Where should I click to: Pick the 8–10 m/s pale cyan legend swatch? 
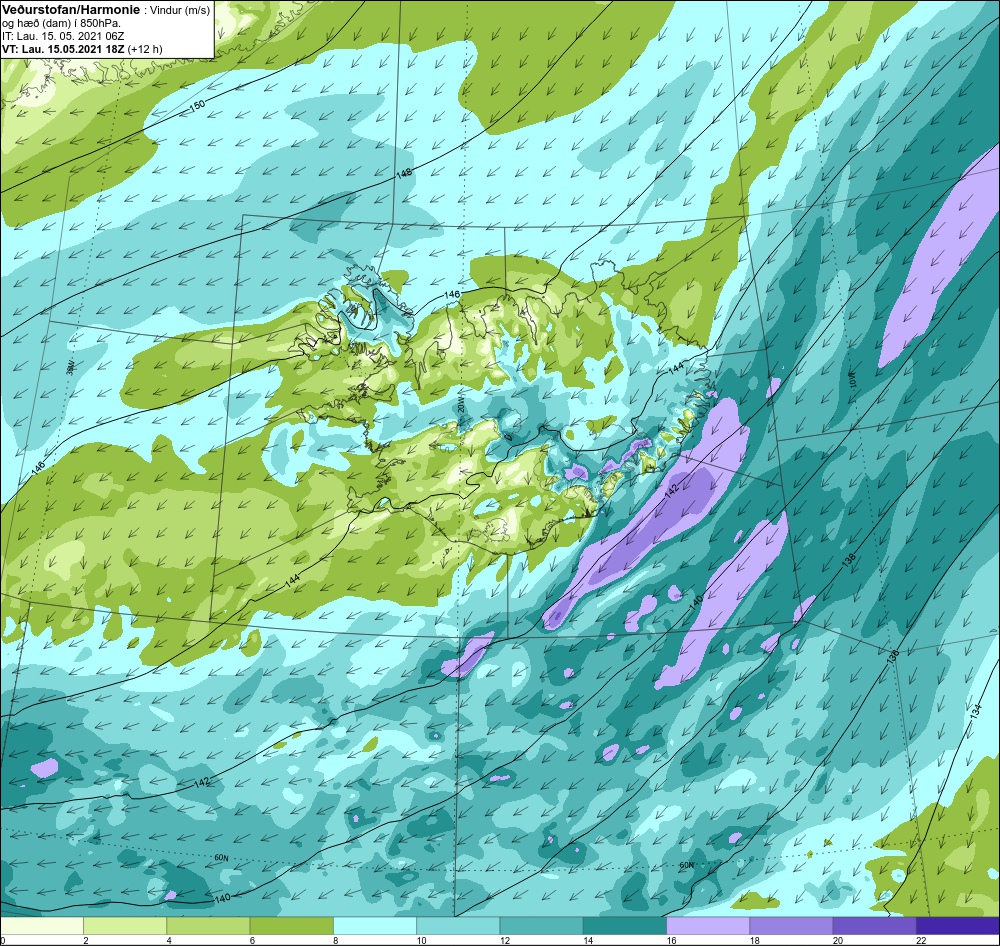[375, 924]
